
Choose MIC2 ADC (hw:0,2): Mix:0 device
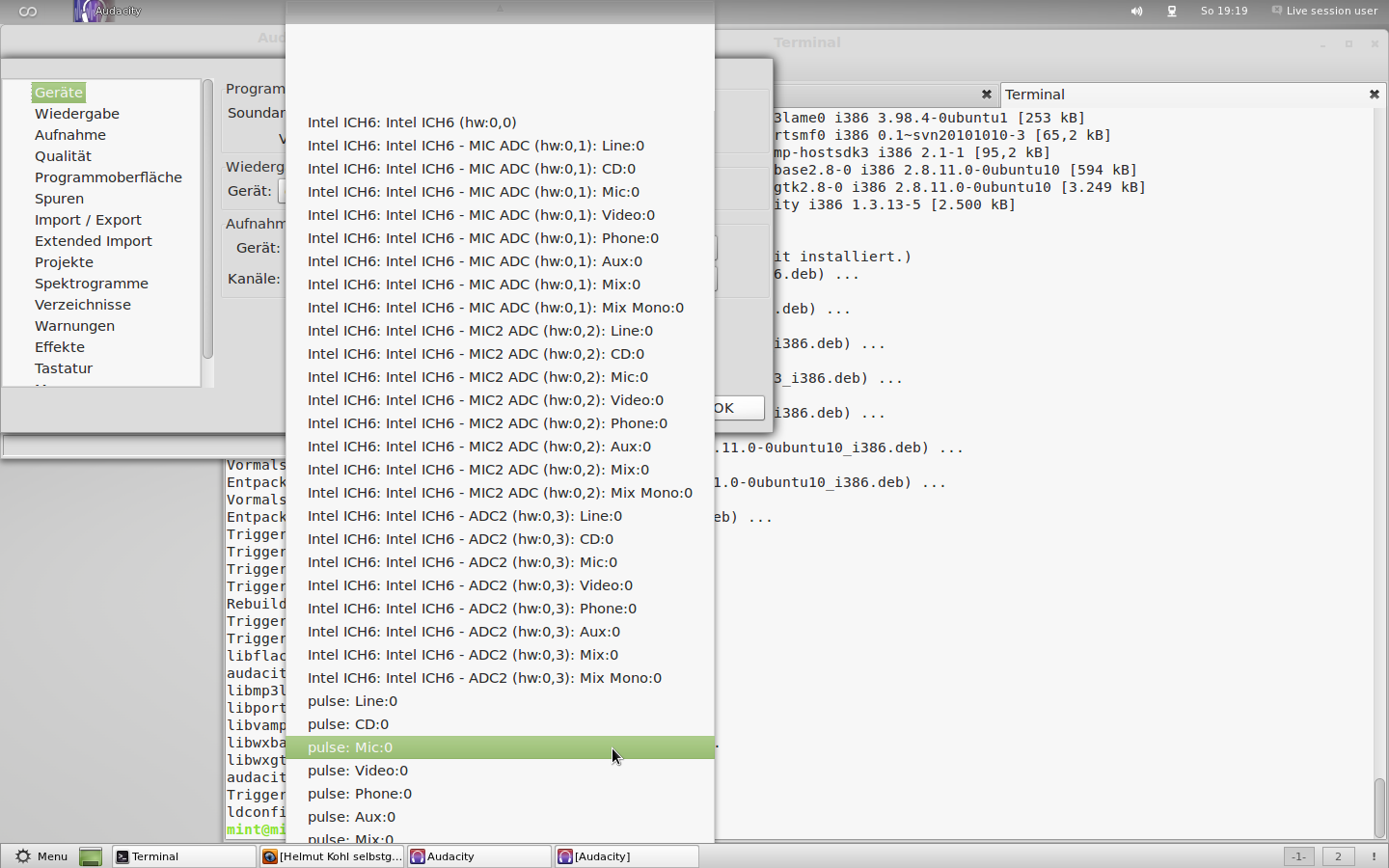coord(500,470)
